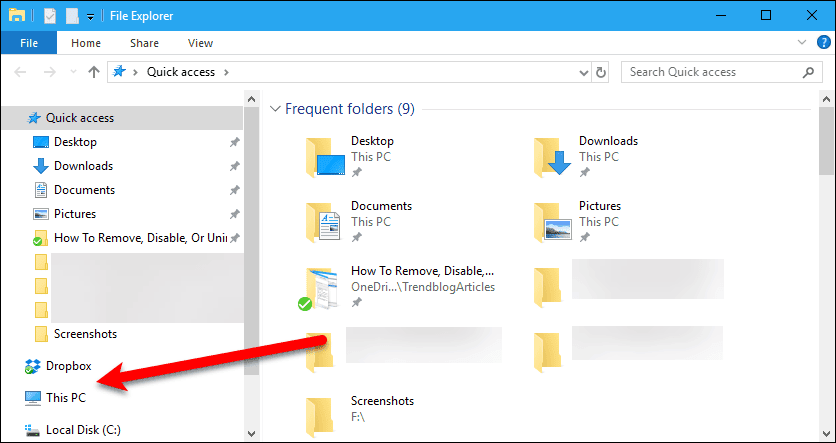
Task: Open the Dropbox folder in sidebar
Action: [68, 366]
